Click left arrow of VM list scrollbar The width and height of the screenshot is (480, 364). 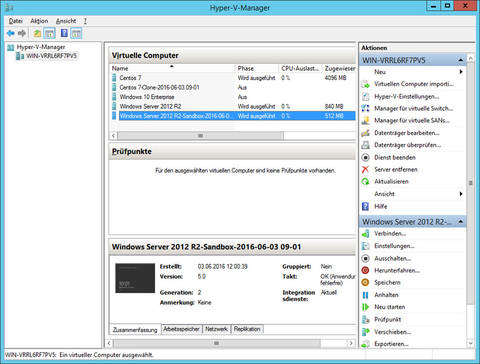(113, 136)
